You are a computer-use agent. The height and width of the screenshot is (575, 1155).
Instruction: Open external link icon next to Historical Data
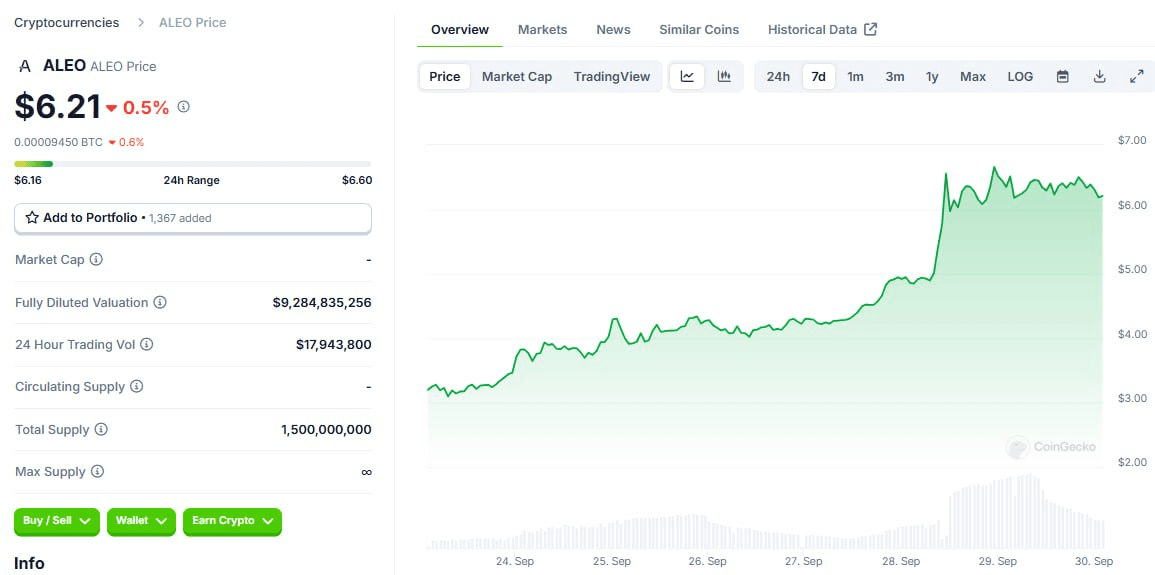871,29
